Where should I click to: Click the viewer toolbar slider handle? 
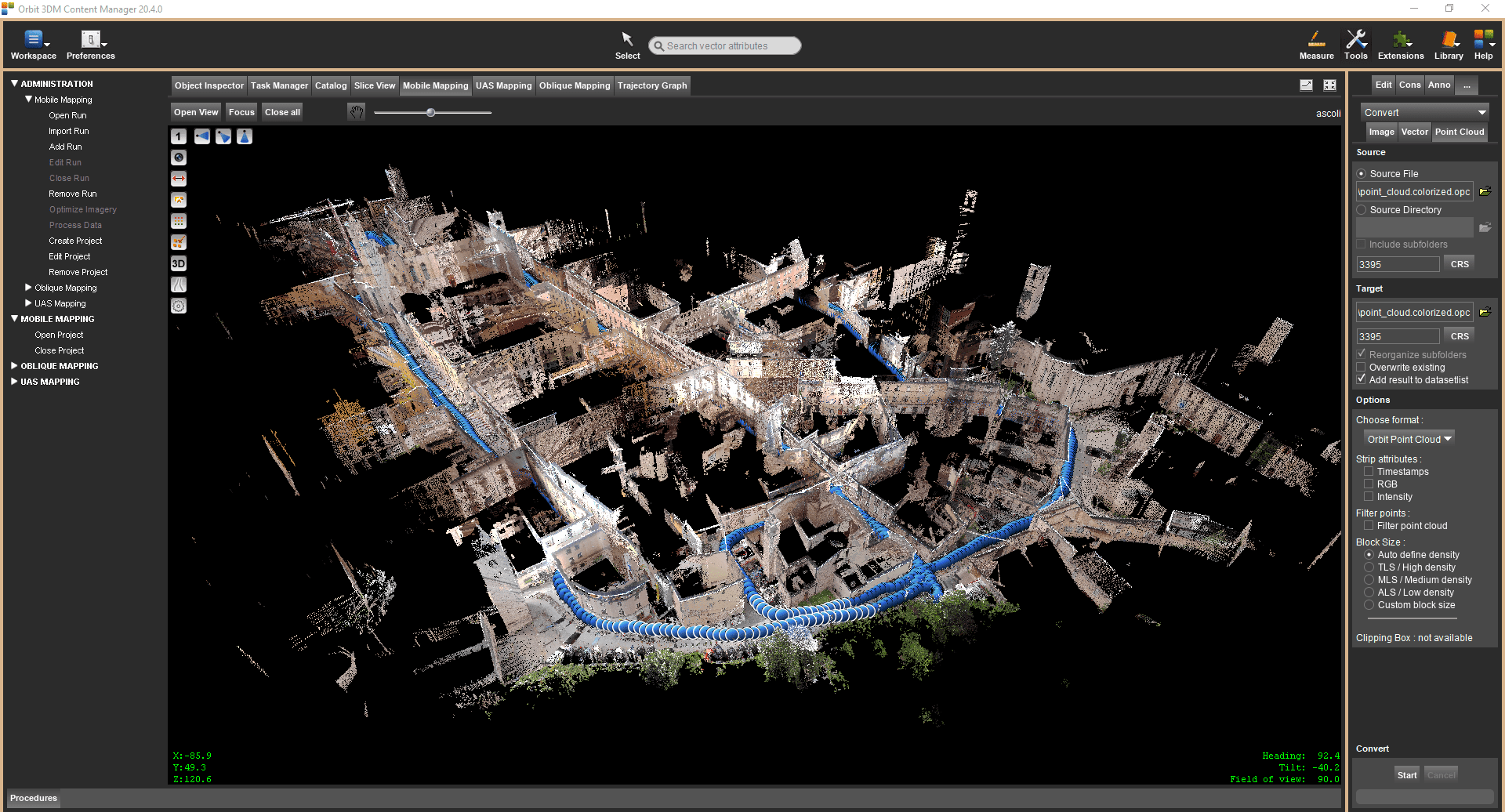[430, 112]
